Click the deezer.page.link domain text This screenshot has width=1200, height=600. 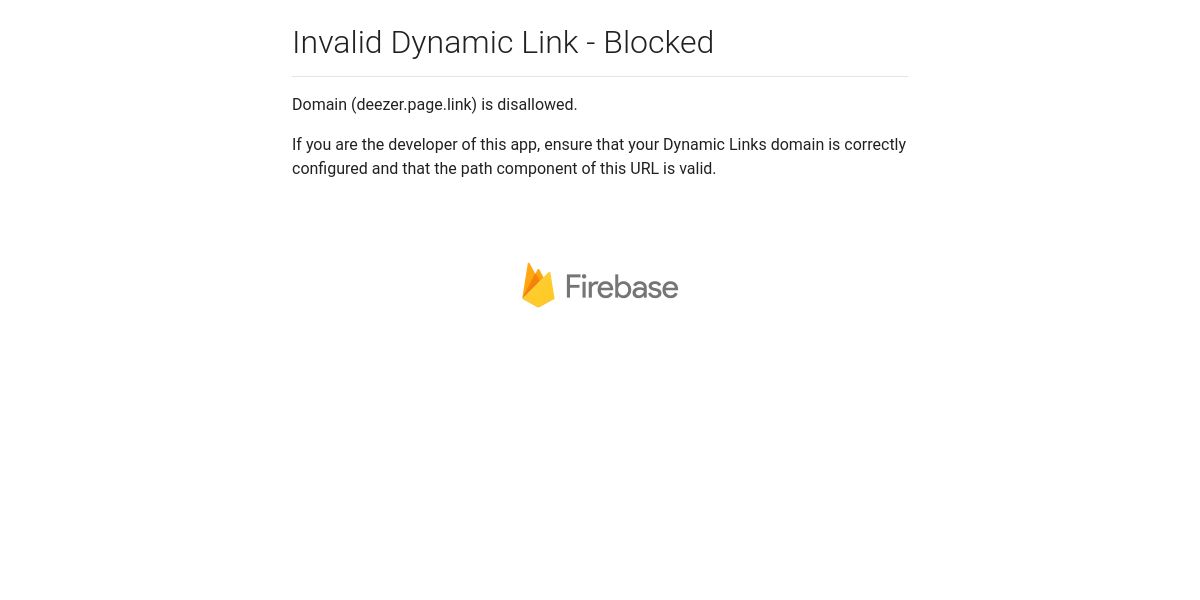tap(414, 105)
